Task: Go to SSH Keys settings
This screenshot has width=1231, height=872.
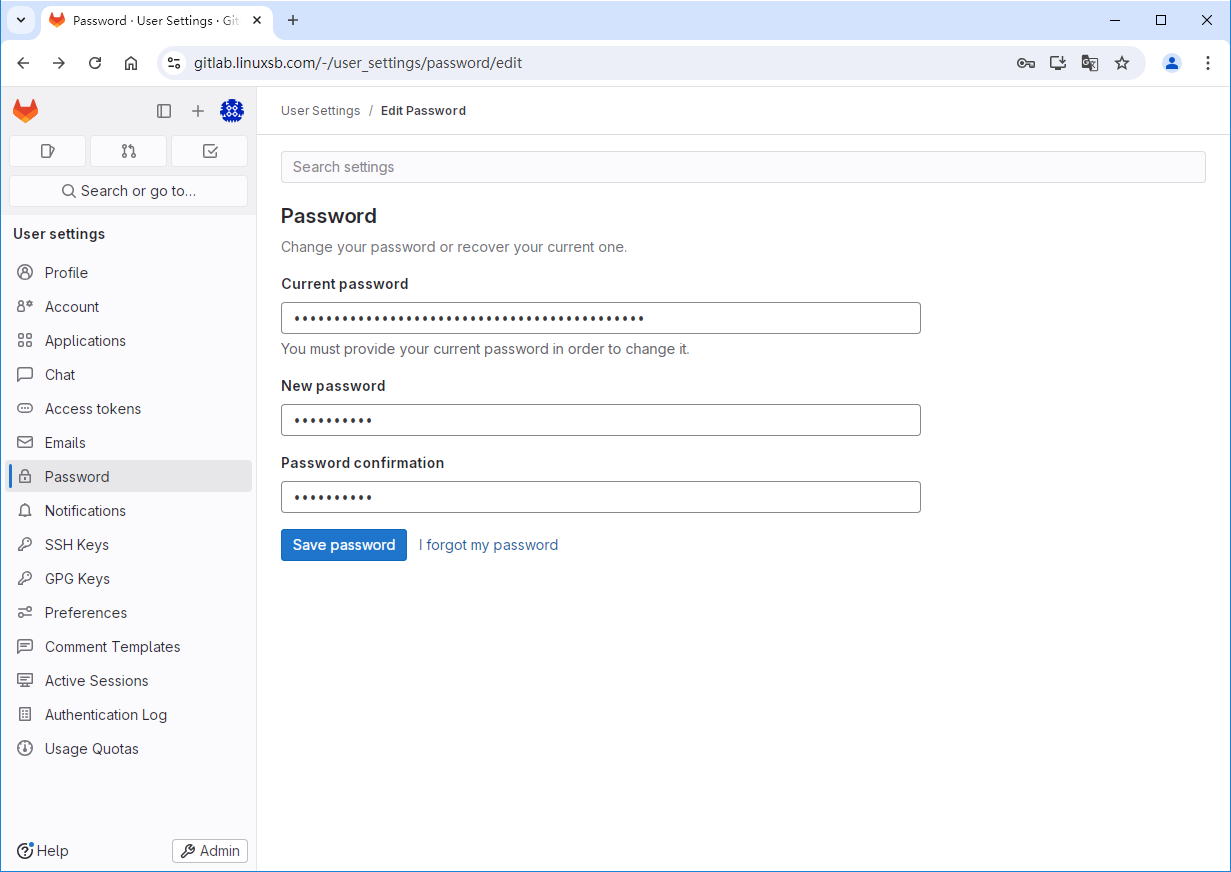Action: tap(76, 545)
